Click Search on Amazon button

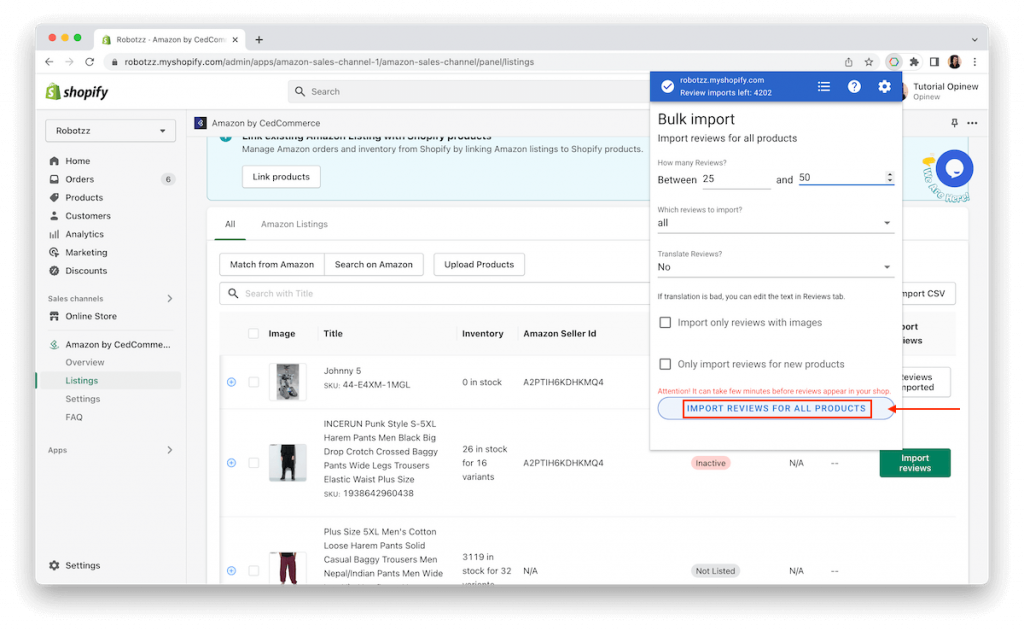pyautogui.click(x=374, y=265)
